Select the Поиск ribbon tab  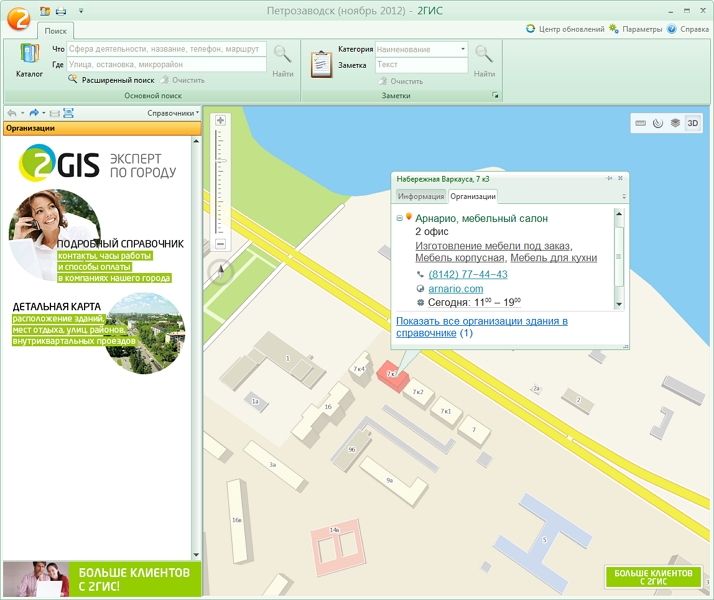56,31
